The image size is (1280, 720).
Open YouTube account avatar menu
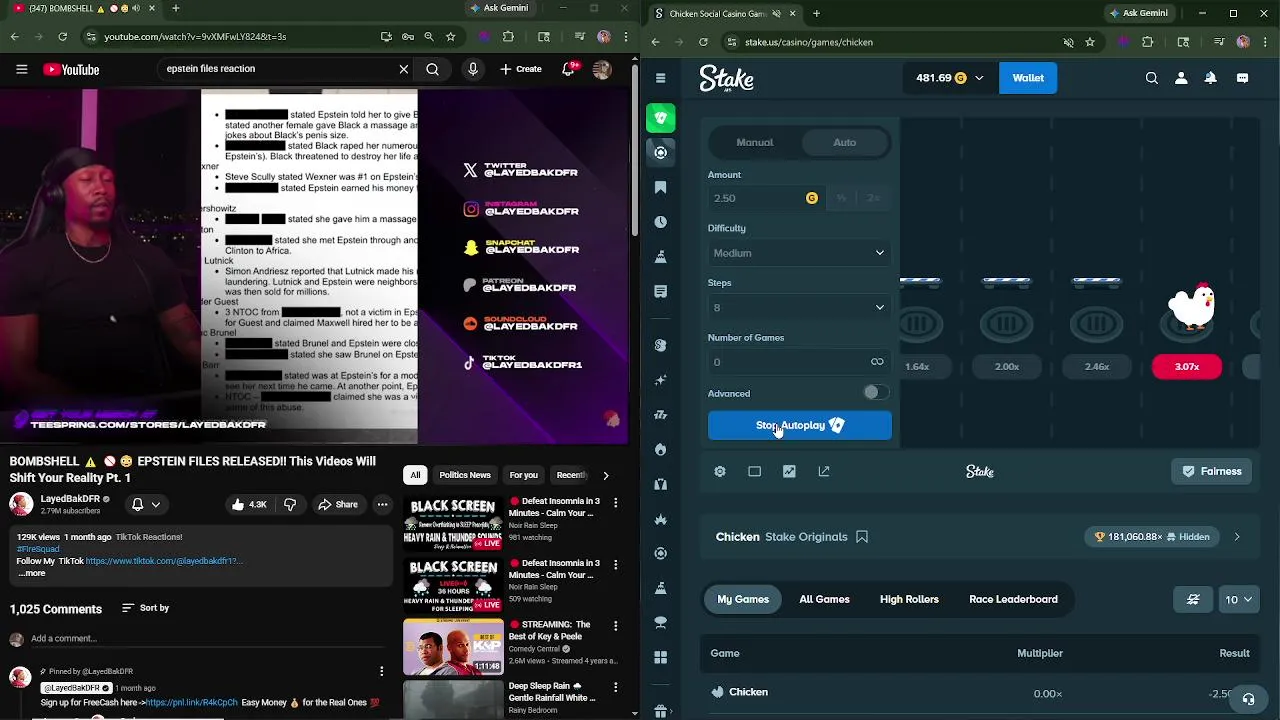[x=601, y=69]
